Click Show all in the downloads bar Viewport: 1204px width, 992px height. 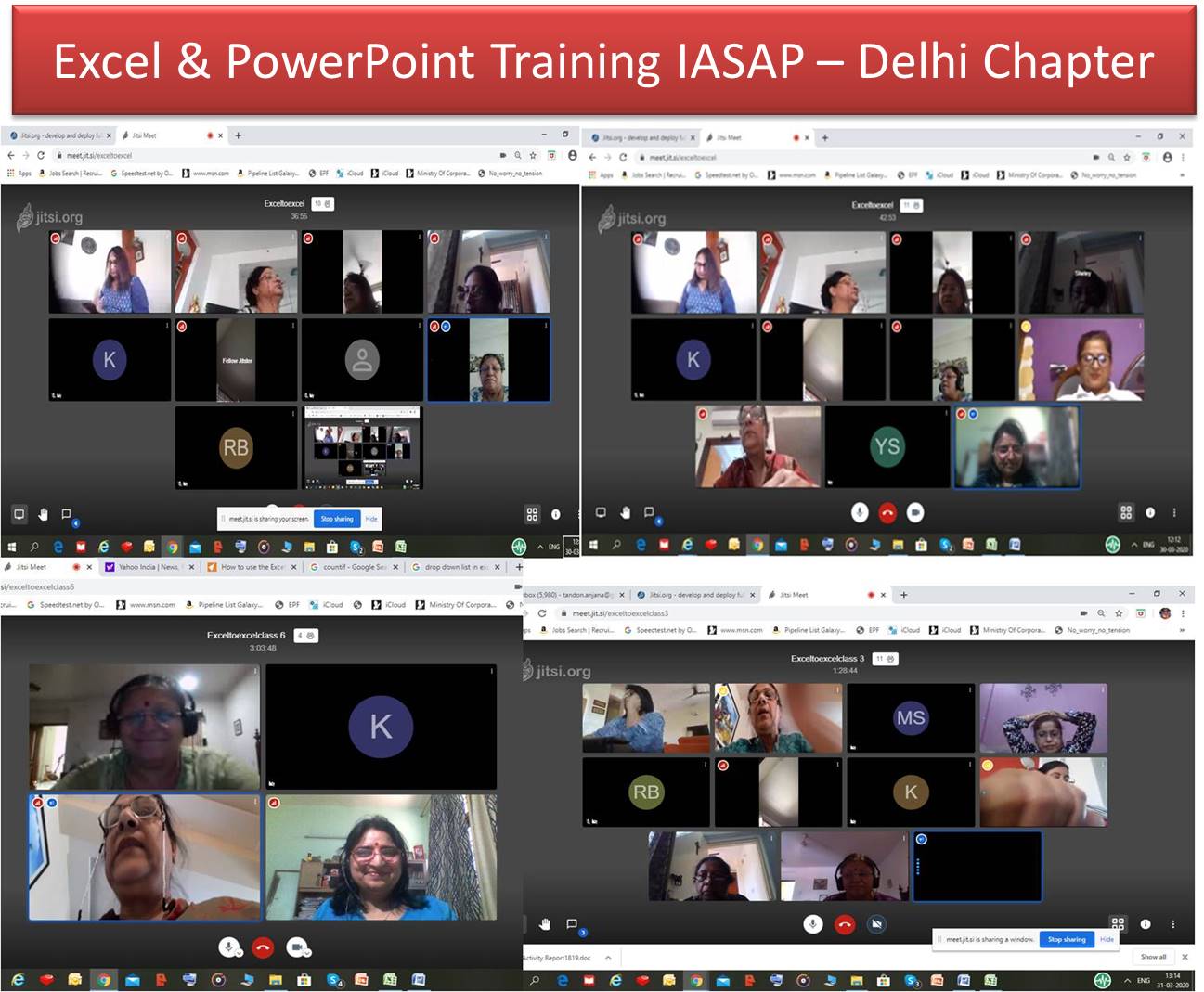click(1153, 957)
